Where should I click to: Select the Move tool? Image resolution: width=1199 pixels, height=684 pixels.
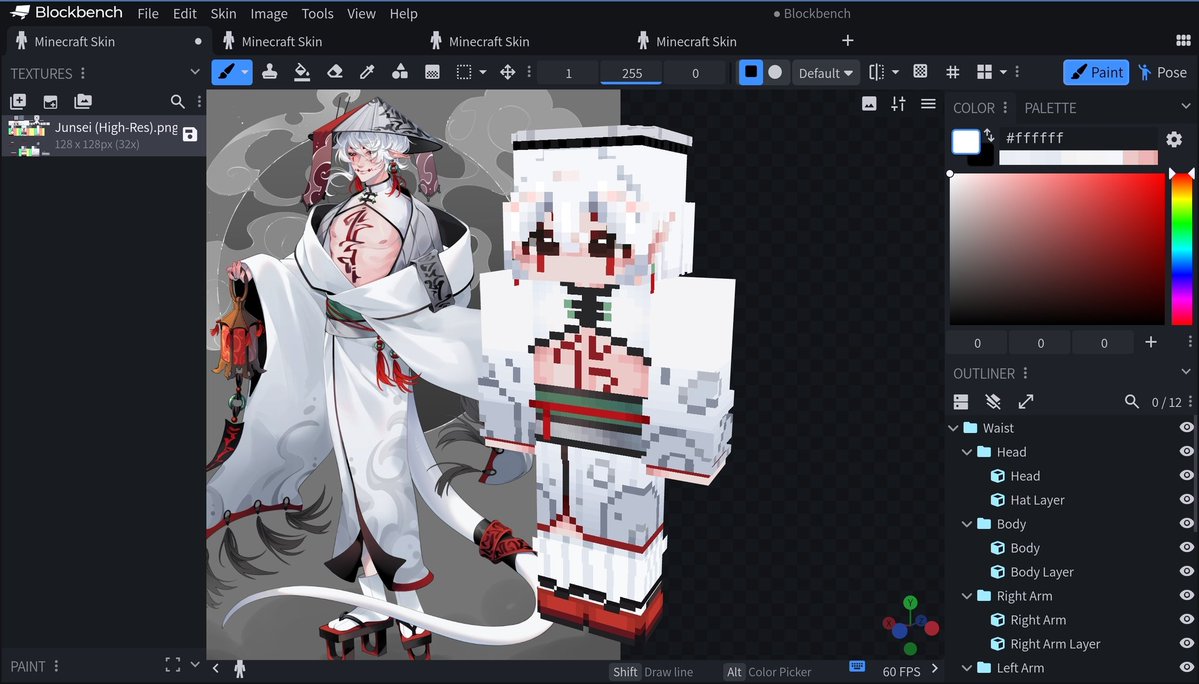click(x=507, y=73)
